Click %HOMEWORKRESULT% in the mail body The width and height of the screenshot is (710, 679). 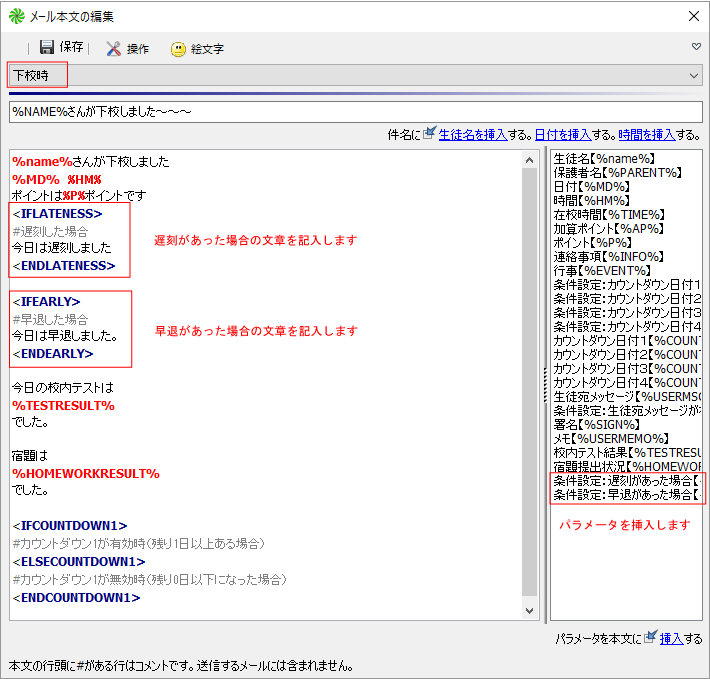click(86, 473)
